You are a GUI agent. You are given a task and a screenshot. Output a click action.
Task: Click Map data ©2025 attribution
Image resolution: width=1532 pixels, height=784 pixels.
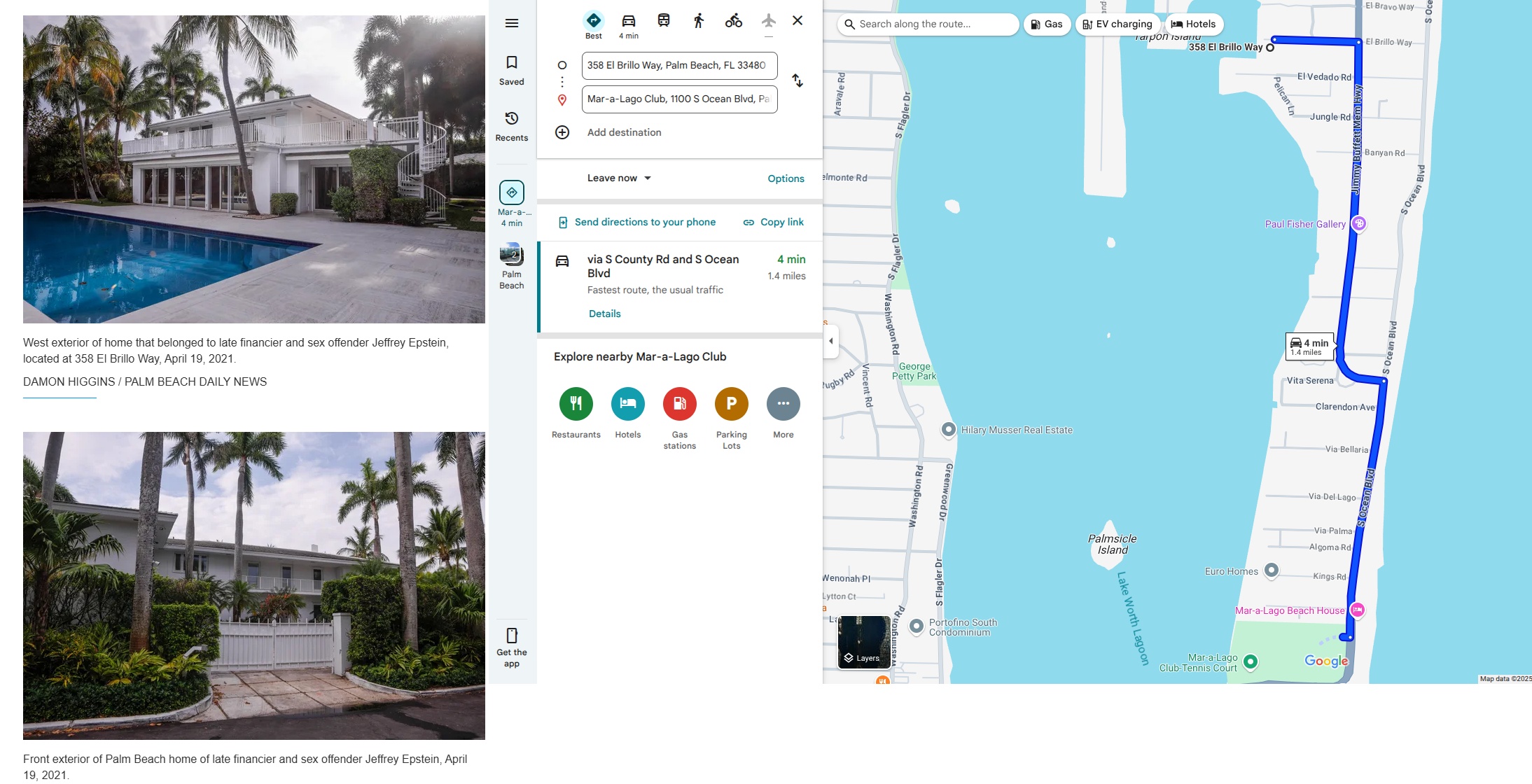click(1505, 678)
